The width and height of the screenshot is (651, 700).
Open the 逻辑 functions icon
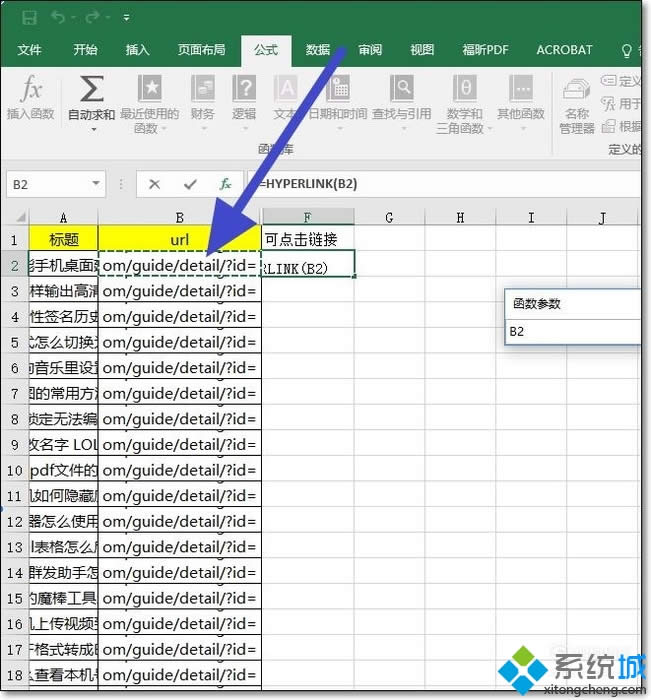(x=244, y=88)
